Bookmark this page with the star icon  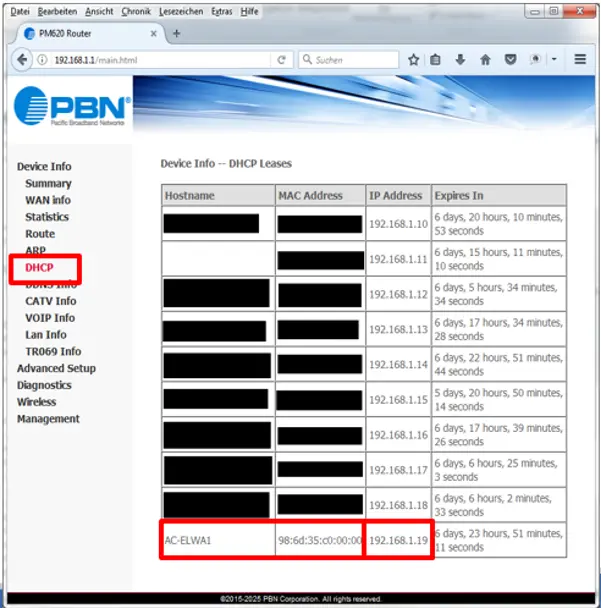413,60
